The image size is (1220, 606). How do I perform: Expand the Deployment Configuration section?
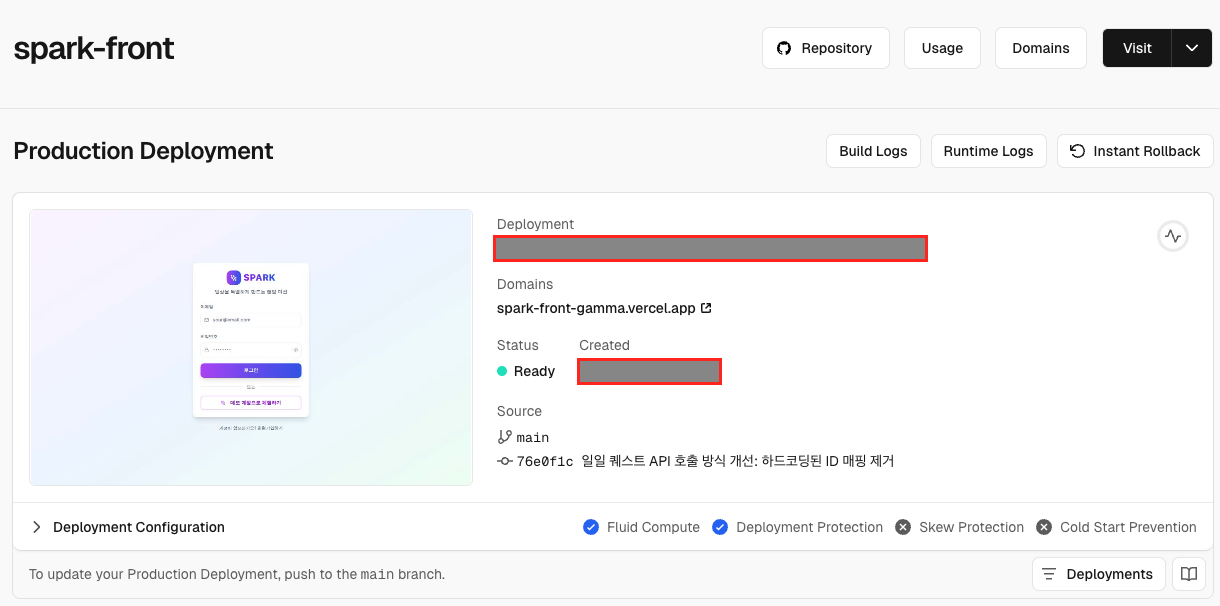click(x=36, y=527)
